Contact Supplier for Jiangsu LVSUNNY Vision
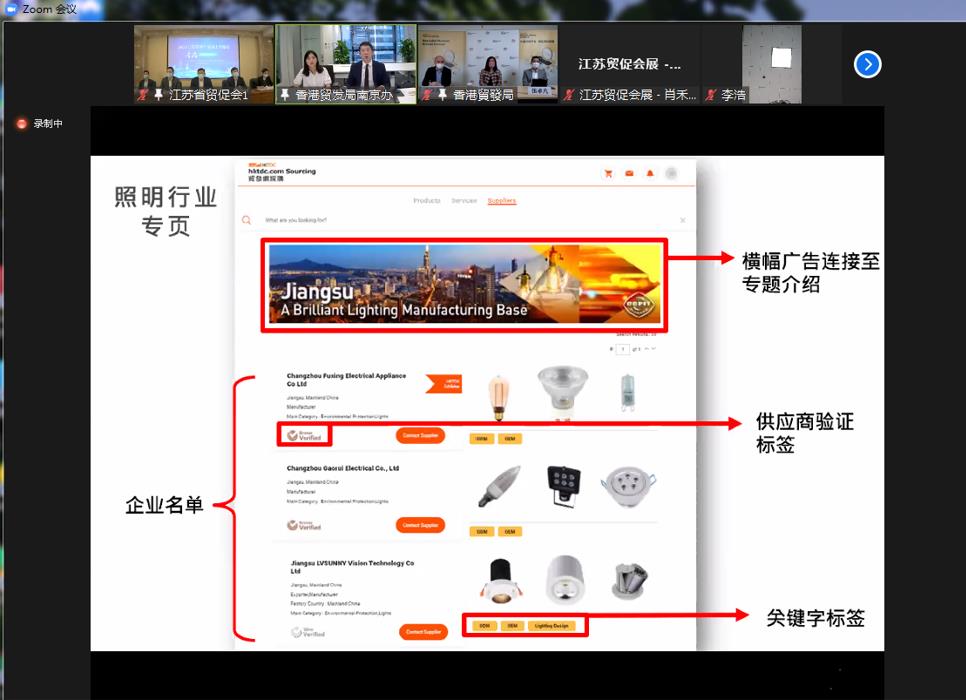Screen dimensions: 966x700 pyautogui.click(x=423, y=632)
